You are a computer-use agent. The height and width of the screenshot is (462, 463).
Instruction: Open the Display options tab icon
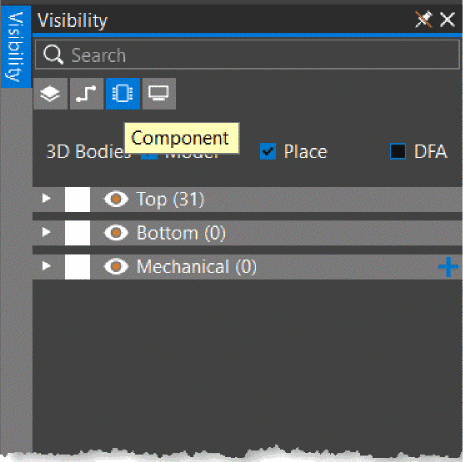coord(159,94)
